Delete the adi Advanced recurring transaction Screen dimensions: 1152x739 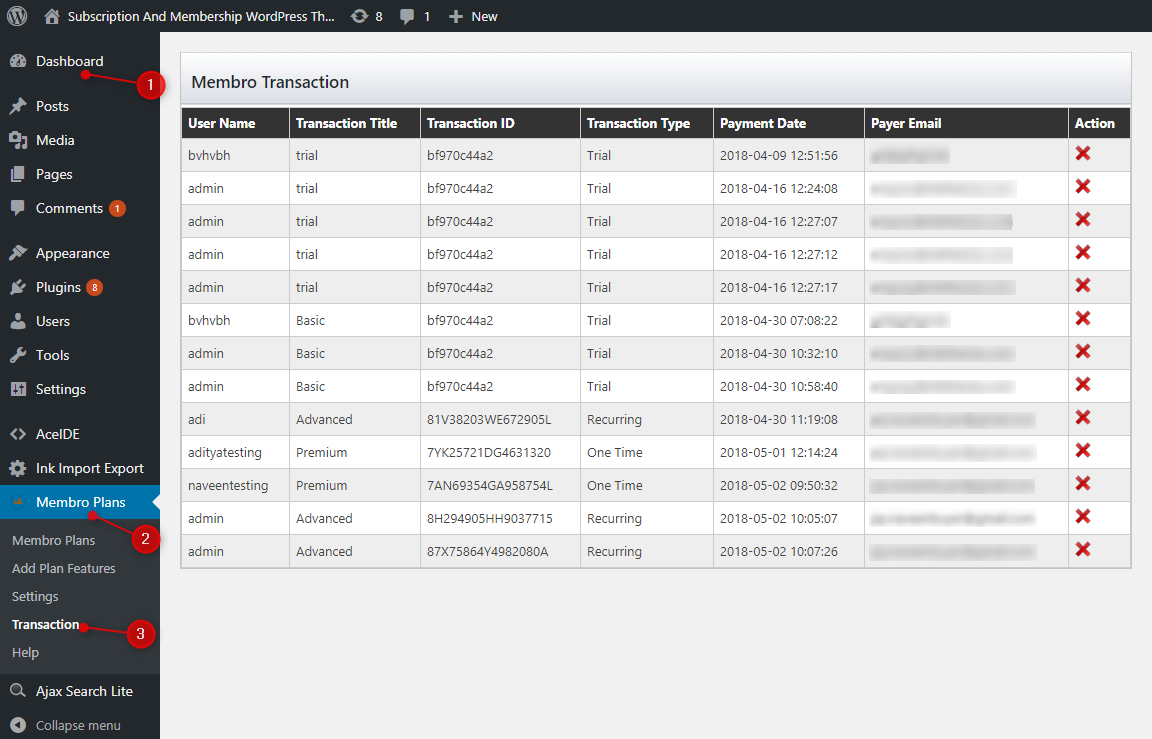[x=1083, y=417]
